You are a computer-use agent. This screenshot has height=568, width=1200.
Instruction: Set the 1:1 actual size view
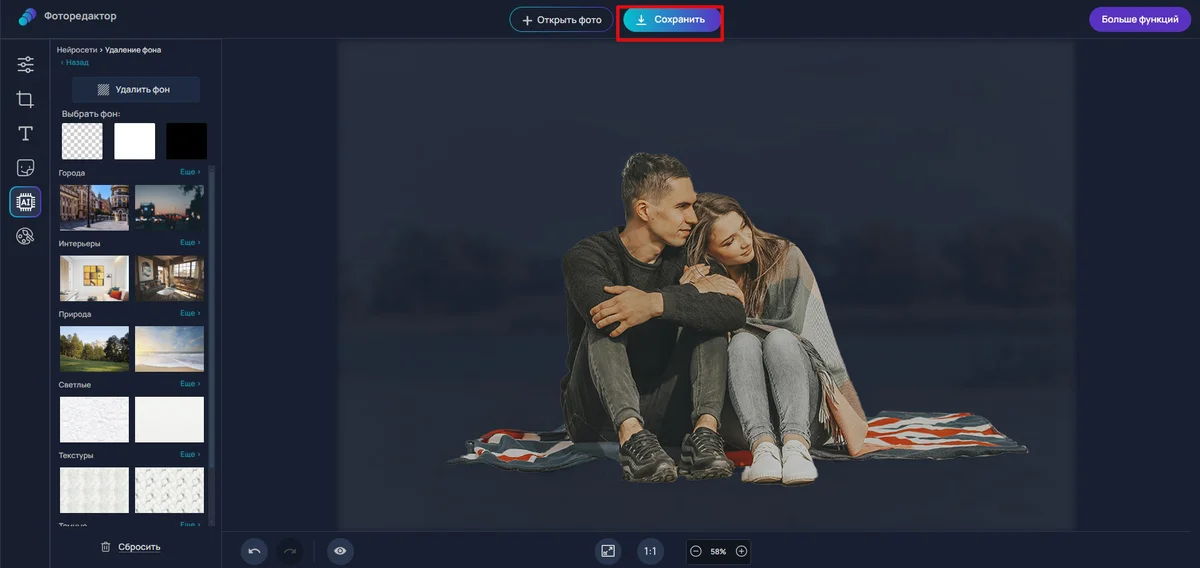click(x=650, y=551)
